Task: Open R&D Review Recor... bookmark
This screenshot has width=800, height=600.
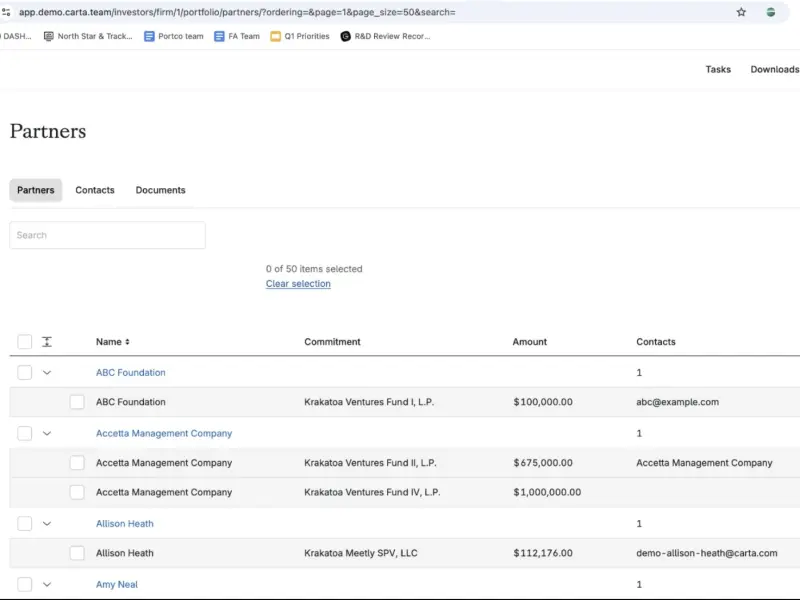Action: pyautogui.click(x=385, y=36)
